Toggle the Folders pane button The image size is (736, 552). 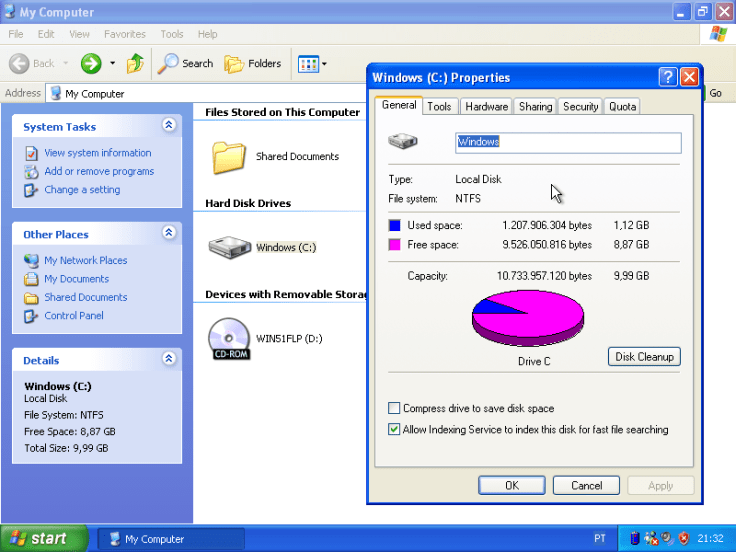tap(252, 64)
